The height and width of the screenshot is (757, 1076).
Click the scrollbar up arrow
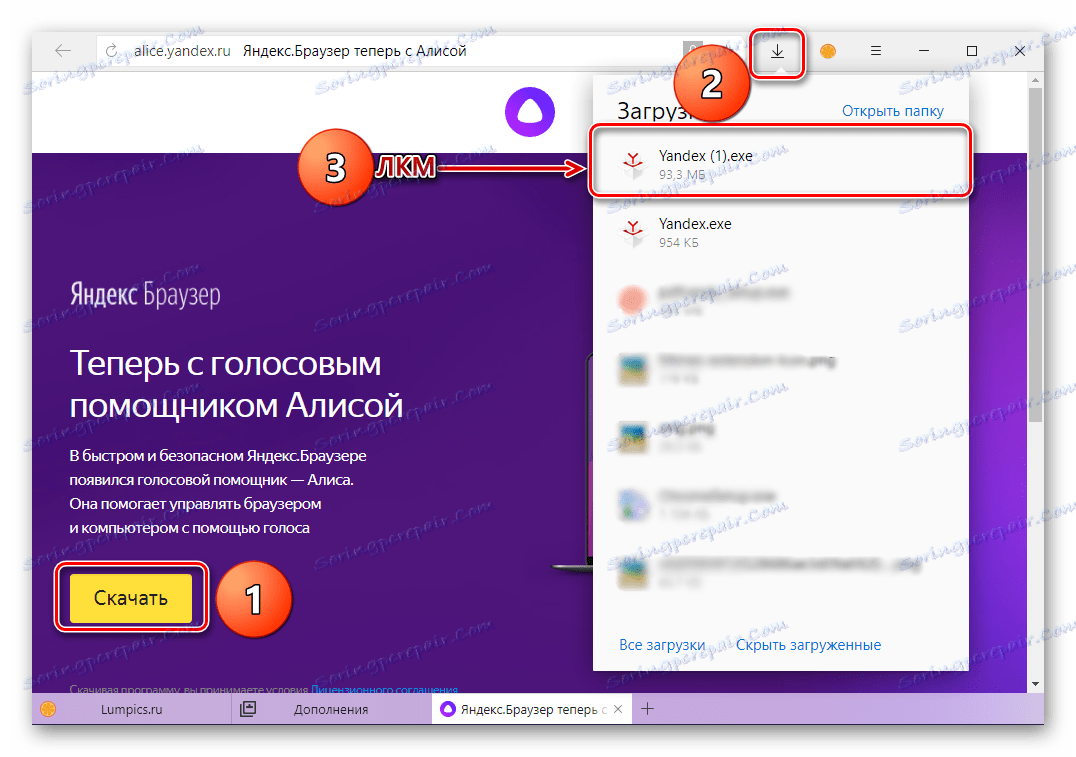[x=1035, y=81]
